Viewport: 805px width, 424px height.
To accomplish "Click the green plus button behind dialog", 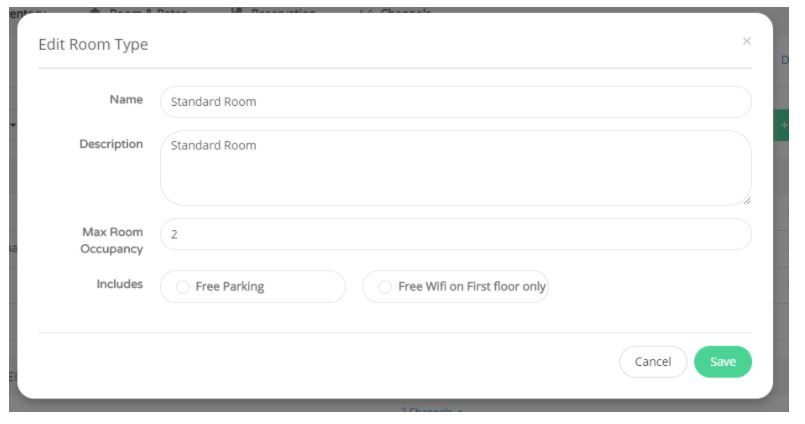I will coord(782,125).
